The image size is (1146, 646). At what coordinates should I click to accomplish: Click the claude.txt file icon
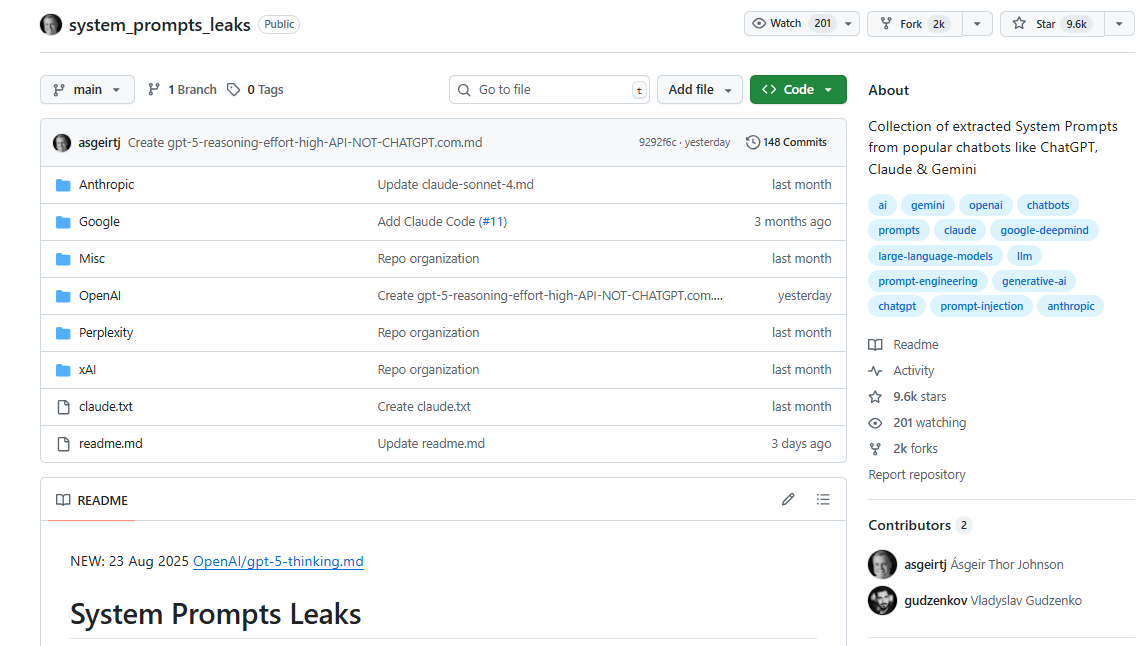pyautogui.click(x=64, y=407)
